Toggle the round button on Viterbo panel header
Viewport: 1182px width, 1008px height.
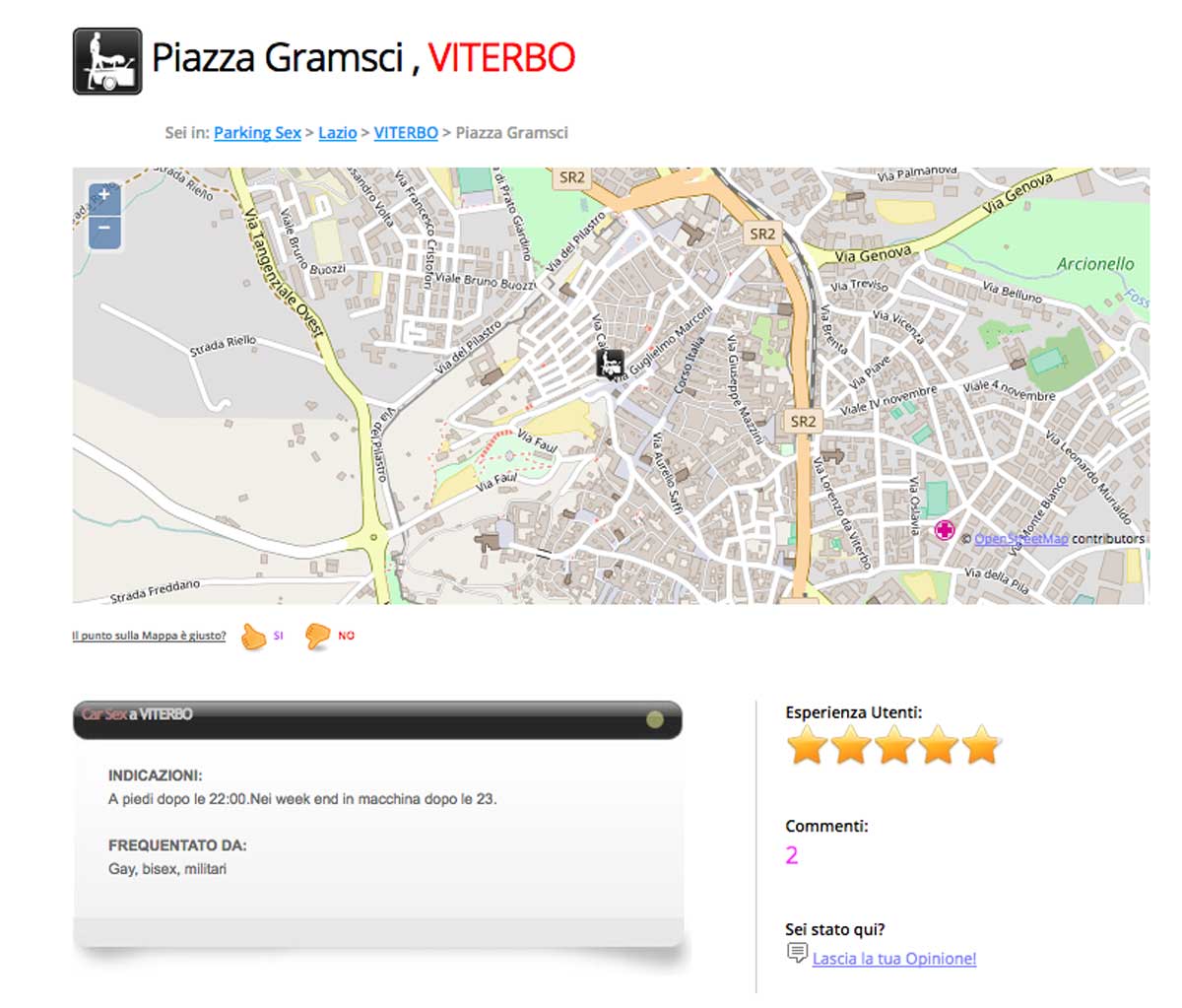click(x=655, y=720)
